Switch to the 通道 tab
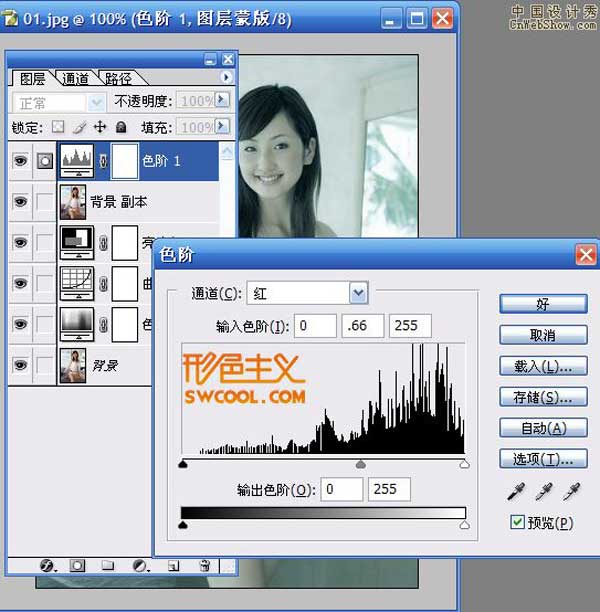Viewport: 600px width, 612px height. 76,79
